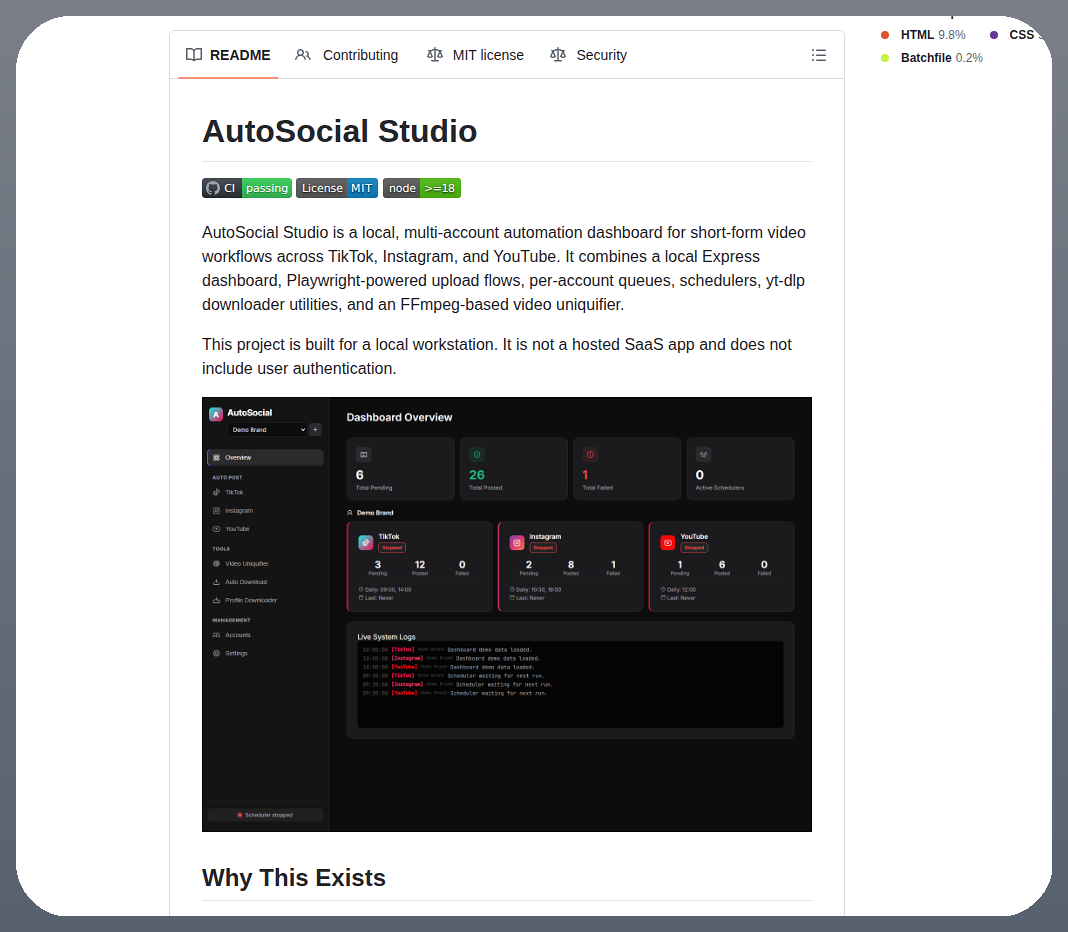The width and height of the screenshot is (1068, 932).
Task: Click the people icon beside Contributing
Action: (303, 55)
